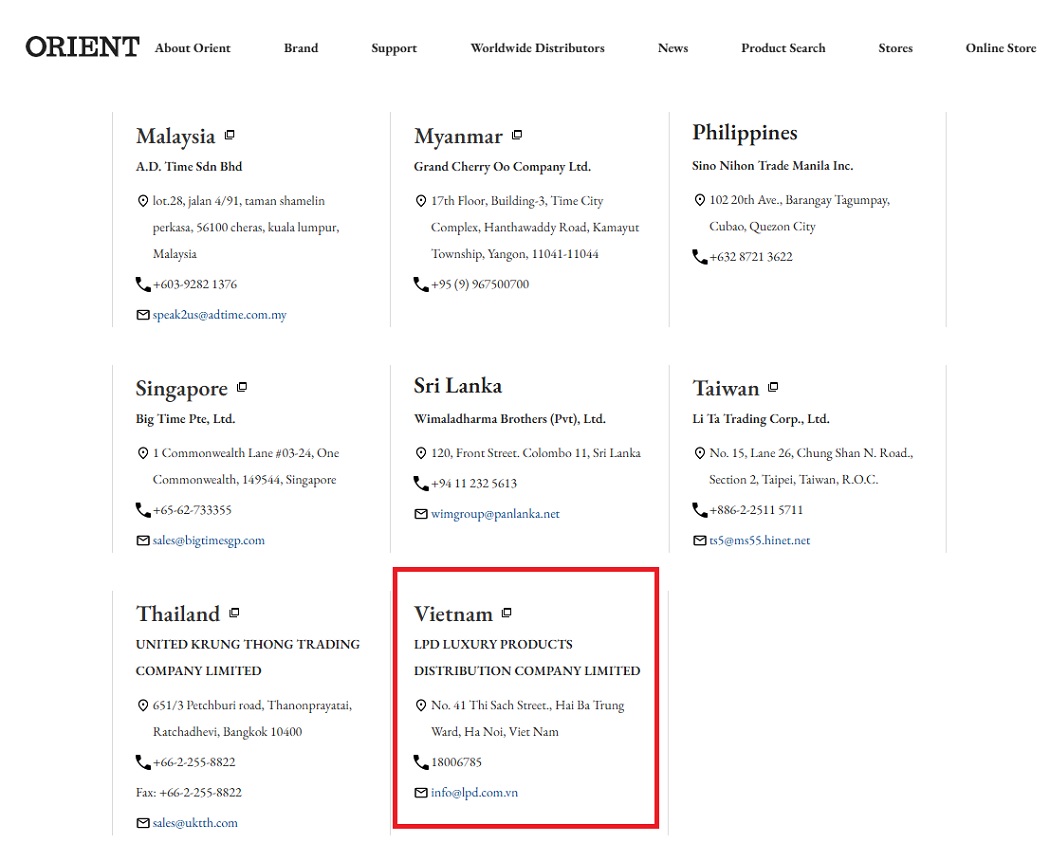Viewport: 1050px width, 861px height.
Task: Email sales@uktth.com
Action: coord(195,823)
